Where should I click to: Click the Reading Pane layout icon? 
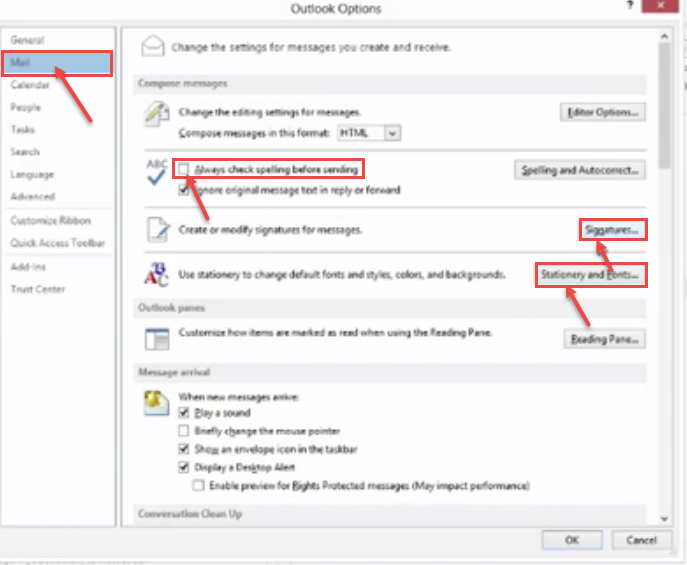click(x=157, y=339)
